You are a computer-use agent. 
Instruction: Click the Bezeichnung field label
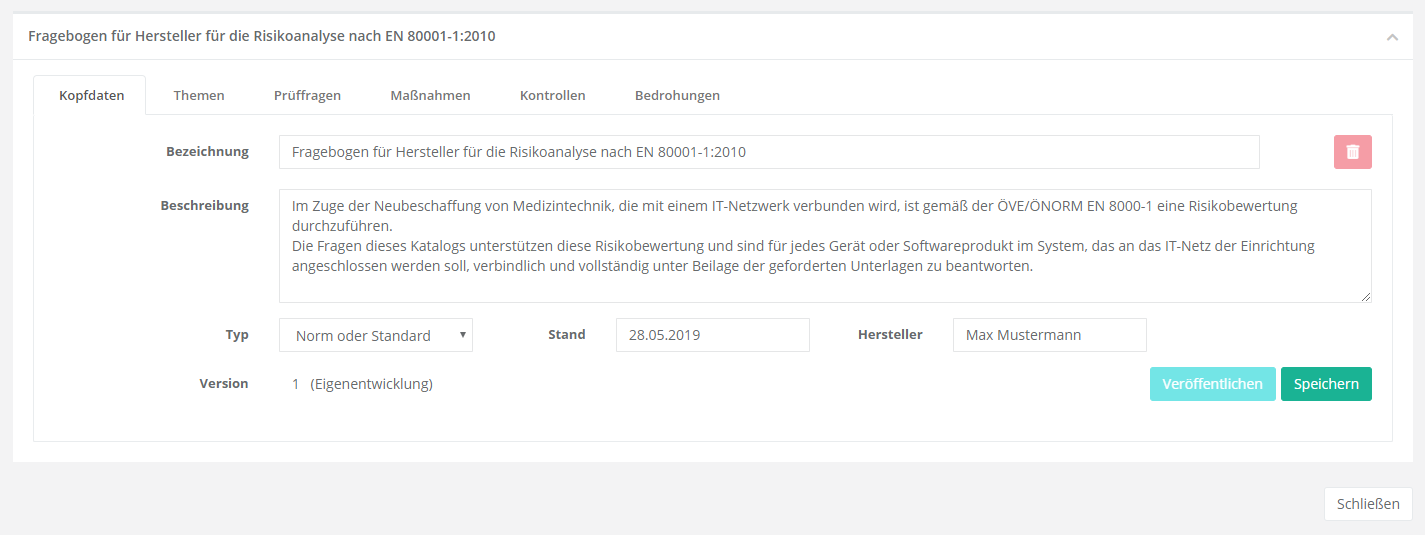207,152
